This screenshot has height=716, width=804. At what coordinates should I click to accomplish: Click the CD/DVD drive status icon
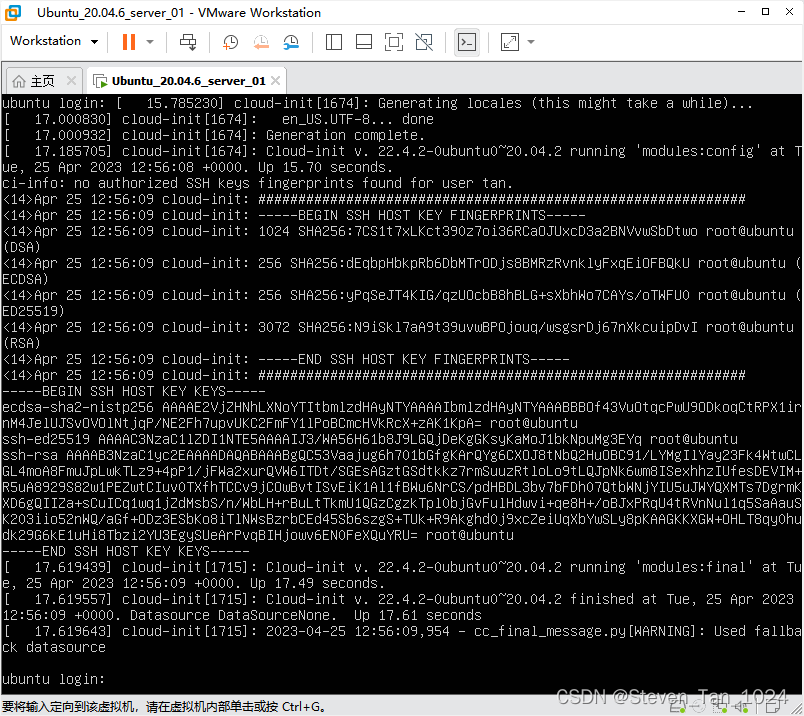699,707
